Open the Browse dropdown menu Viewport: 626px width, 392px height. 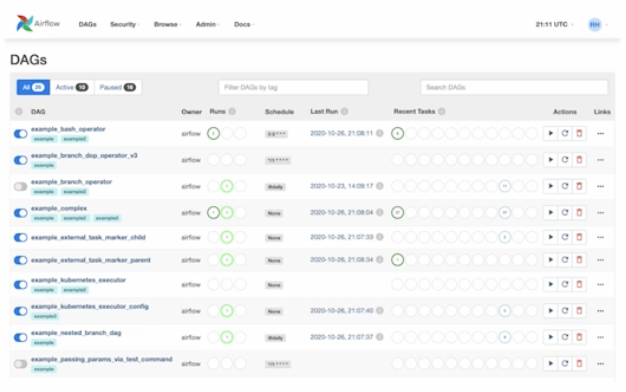(168, 24)
